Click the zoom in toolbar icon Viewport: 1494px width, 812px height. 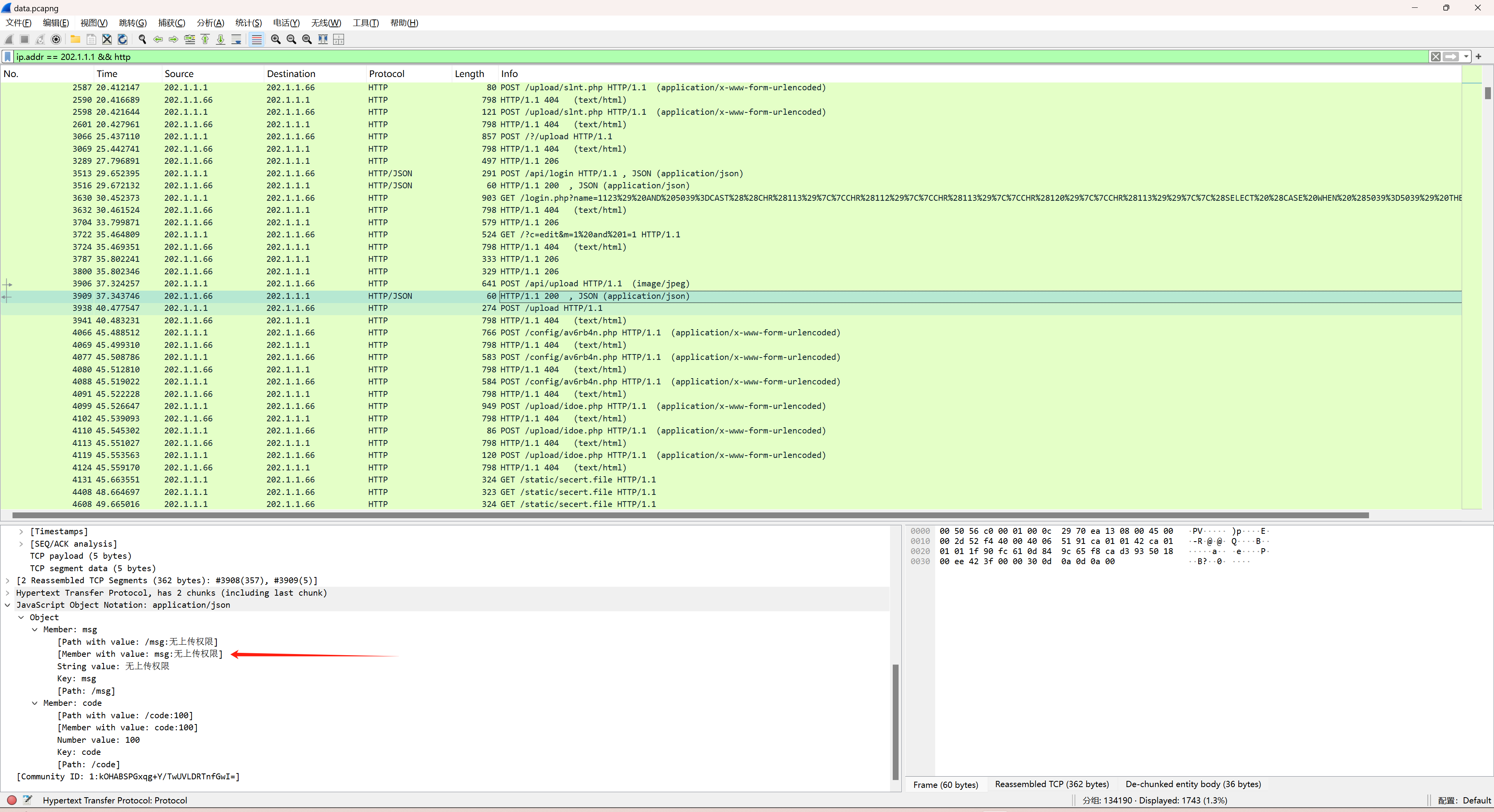point(276,39)
